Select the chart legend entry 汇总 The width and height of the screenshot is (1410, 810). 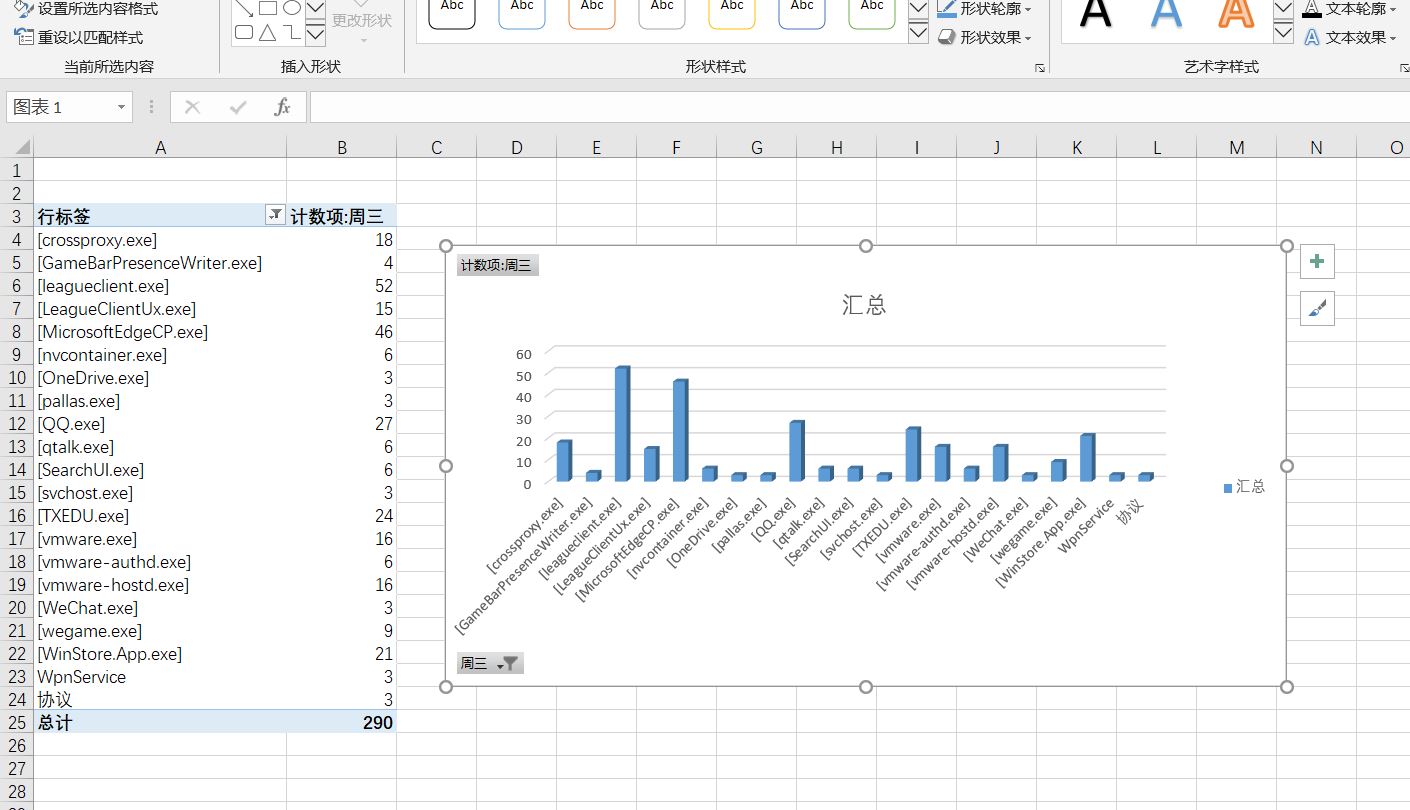(1244, 486)
